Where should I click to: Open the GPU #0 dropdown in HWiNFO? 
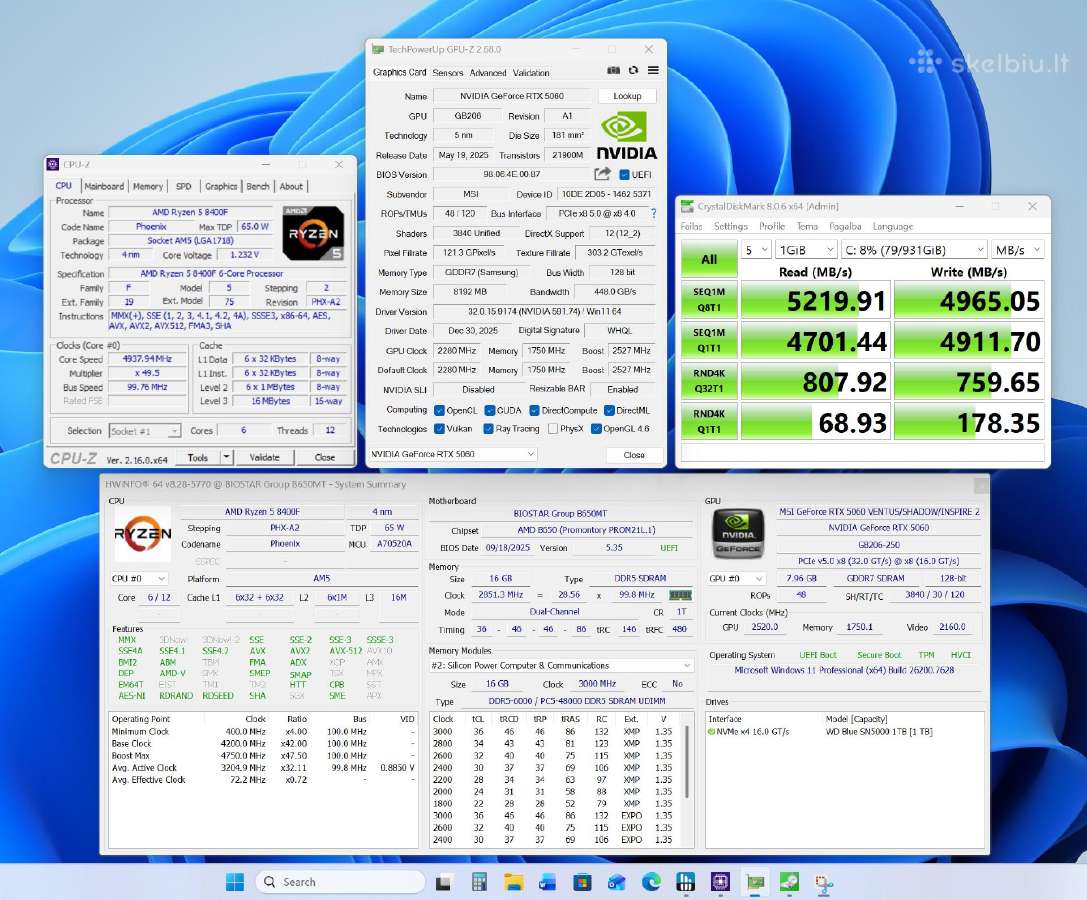coord(736,578)
